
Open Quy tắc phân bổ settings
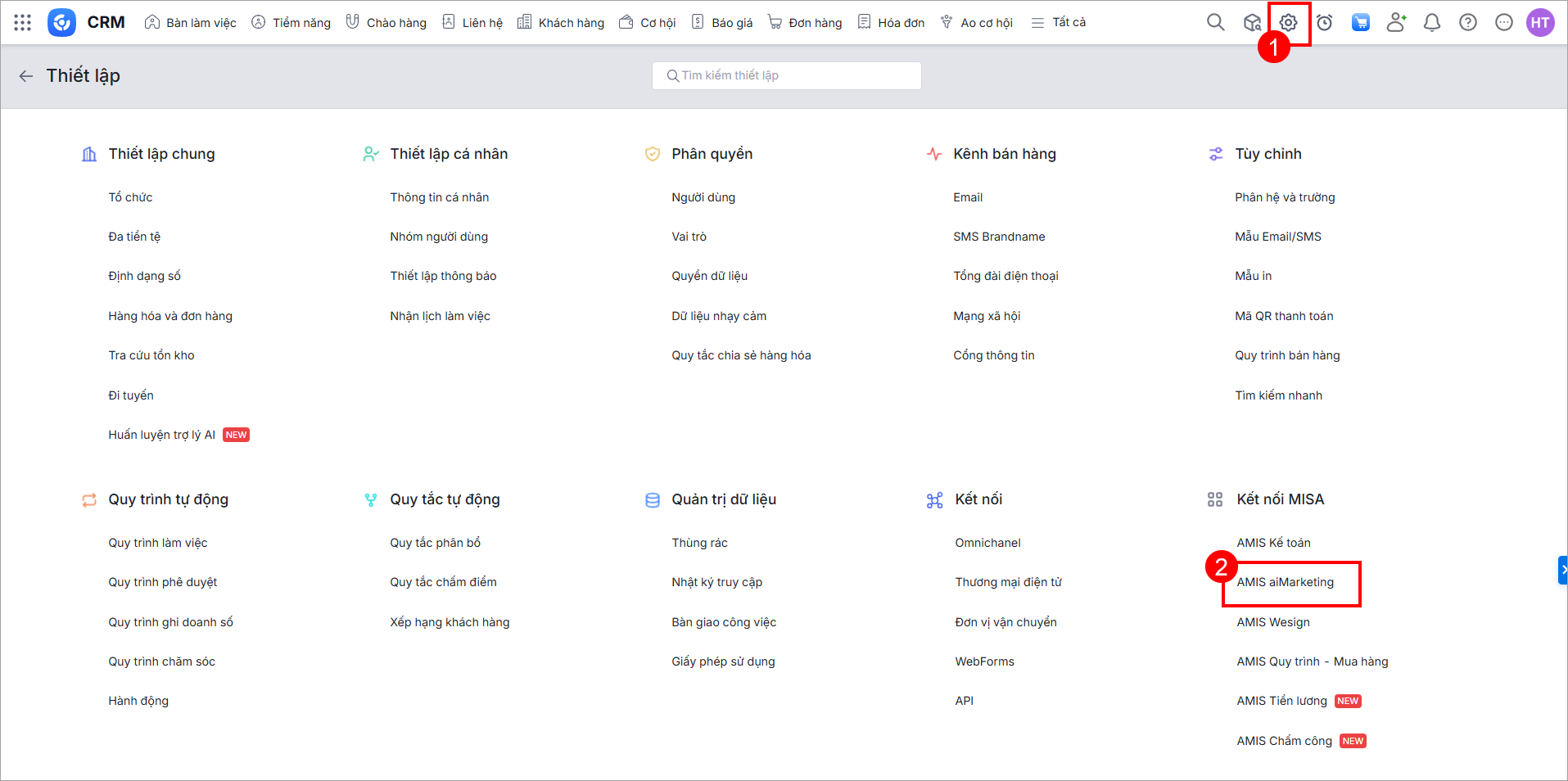tap(435, 543)
